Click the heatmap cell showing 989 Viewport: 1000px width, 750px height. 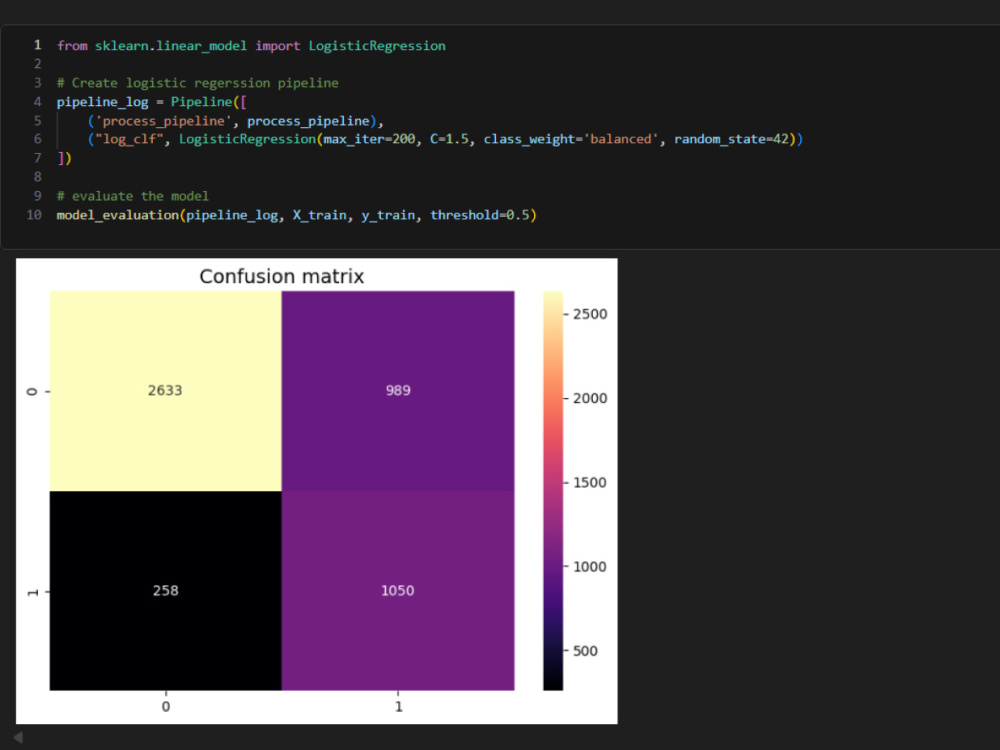click(398, 391)
